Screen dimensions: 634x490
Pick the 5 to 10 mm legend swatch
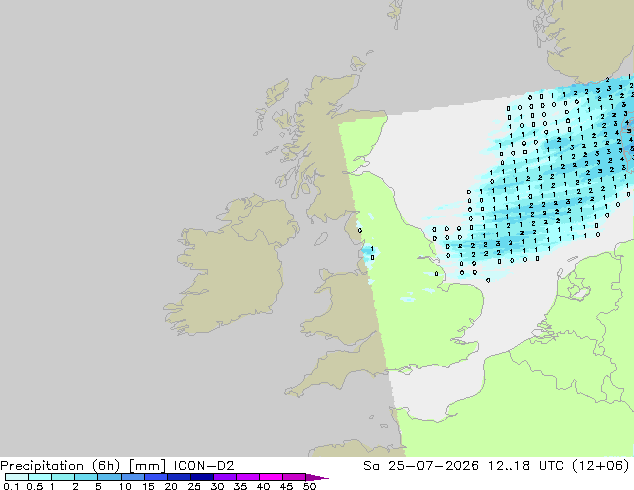109,477
